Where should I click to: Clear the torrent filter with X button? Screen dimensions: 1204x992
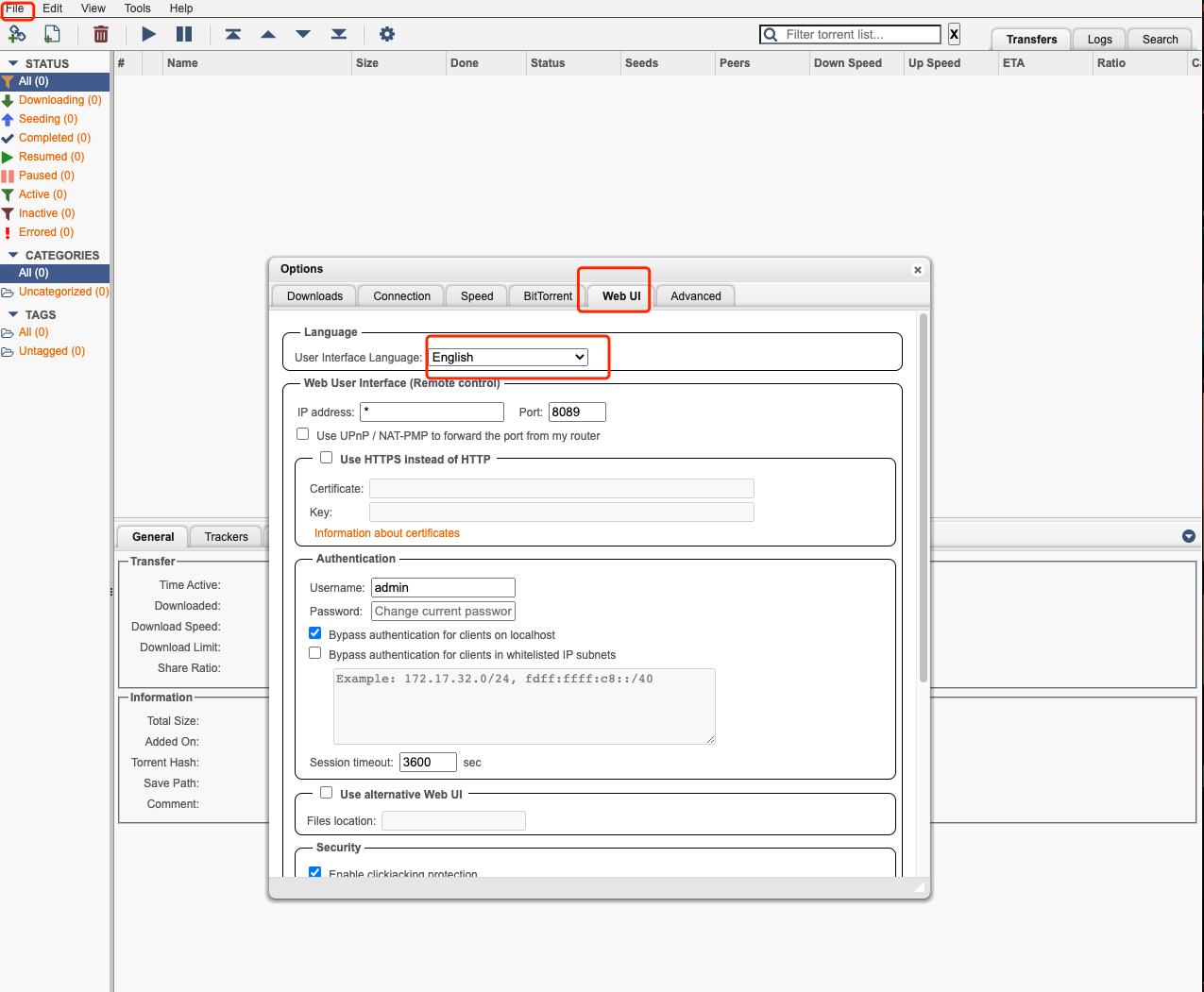click(954, 34)
